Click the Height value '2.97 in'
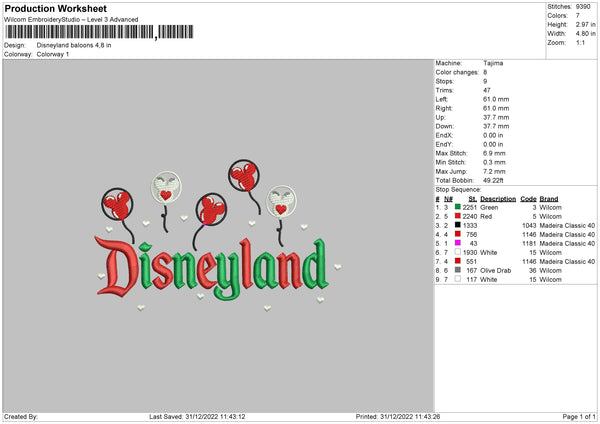Viewport: 600px width, 424px height. click(x=585, y=24)
